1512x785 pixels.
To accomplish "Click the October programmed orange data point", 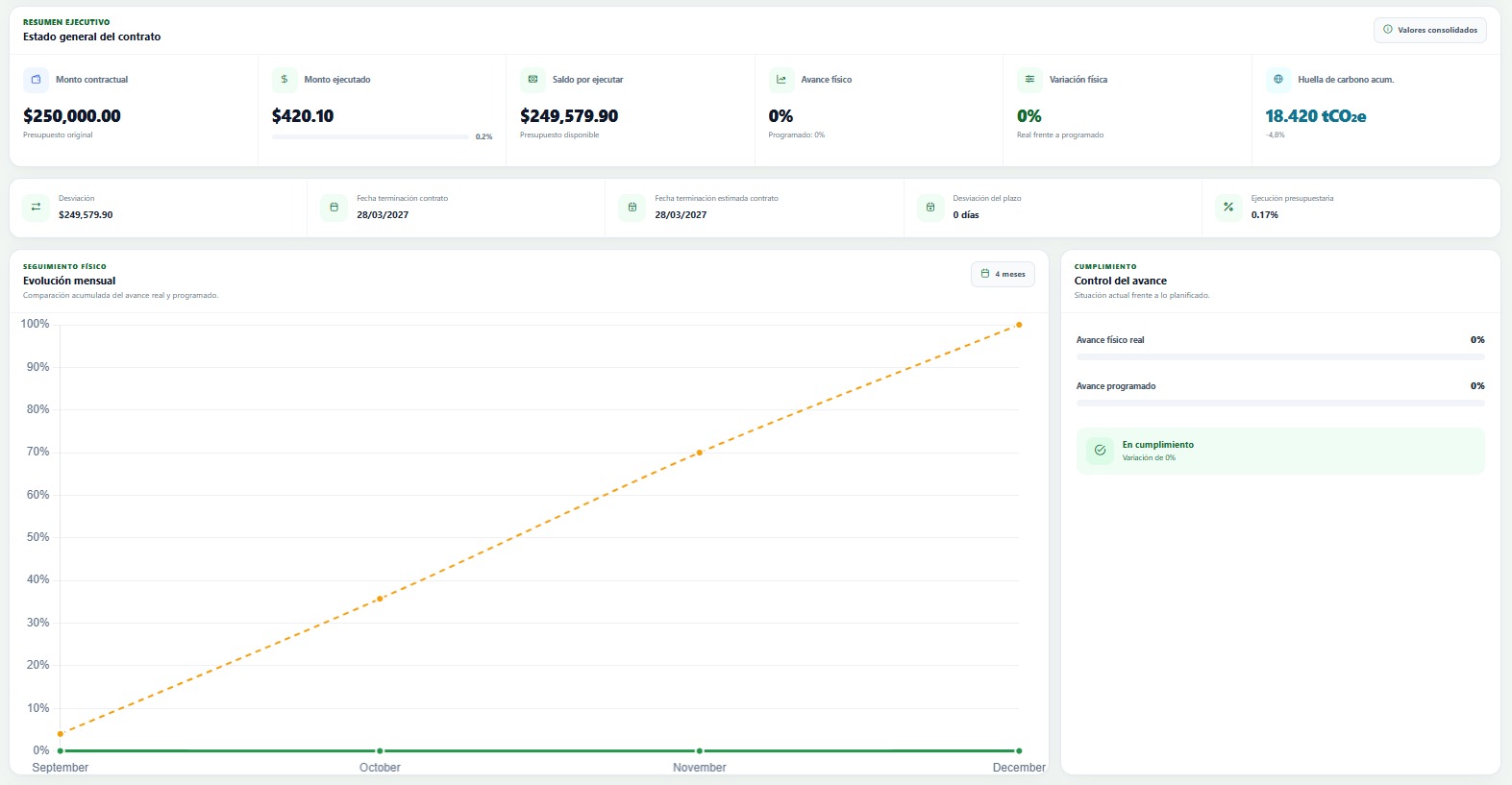I will pos(380,599).
